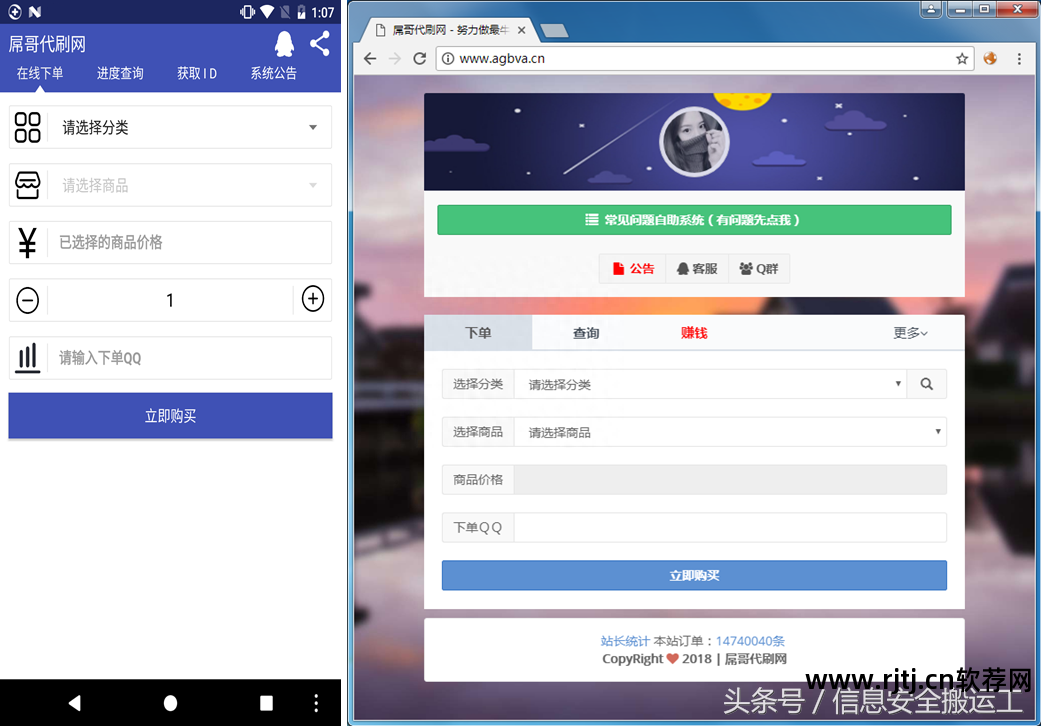Tap the share icon in mobile app header
The image size is (1041, 726).
click(x=320, y=44)
